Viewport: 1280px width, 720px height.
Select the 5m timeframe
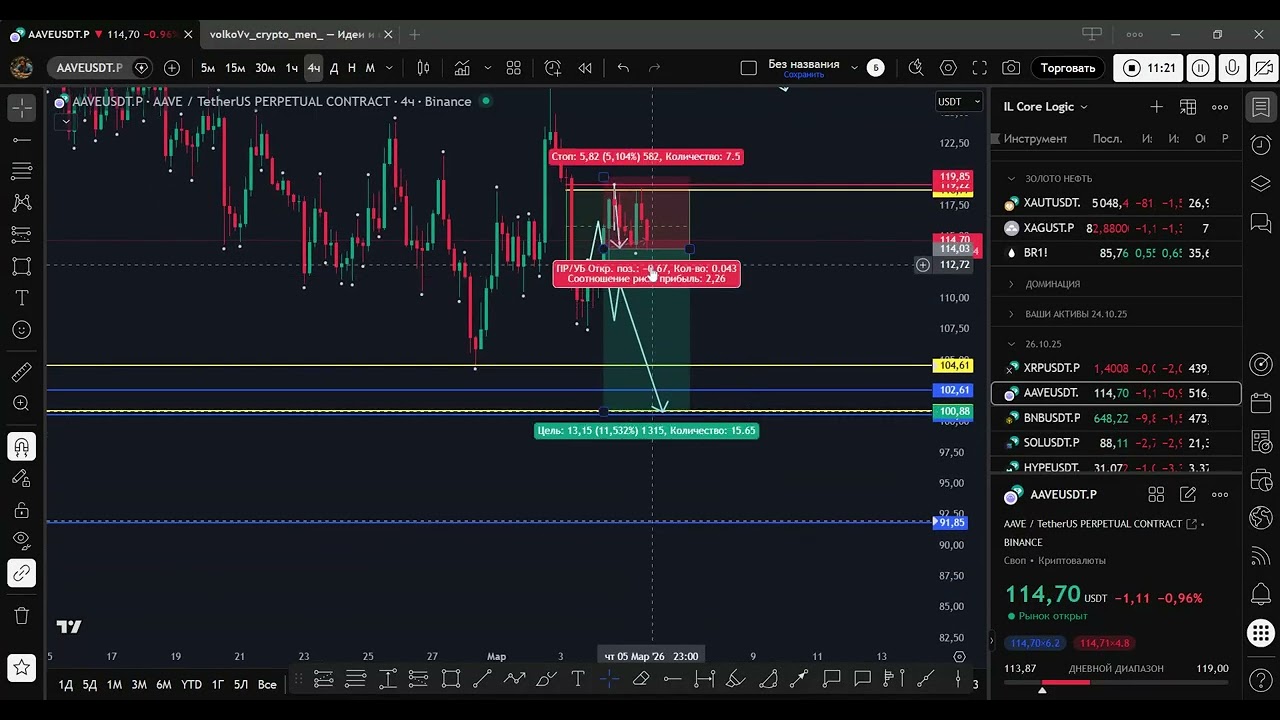pyautogui.click(x=208, y=68)
